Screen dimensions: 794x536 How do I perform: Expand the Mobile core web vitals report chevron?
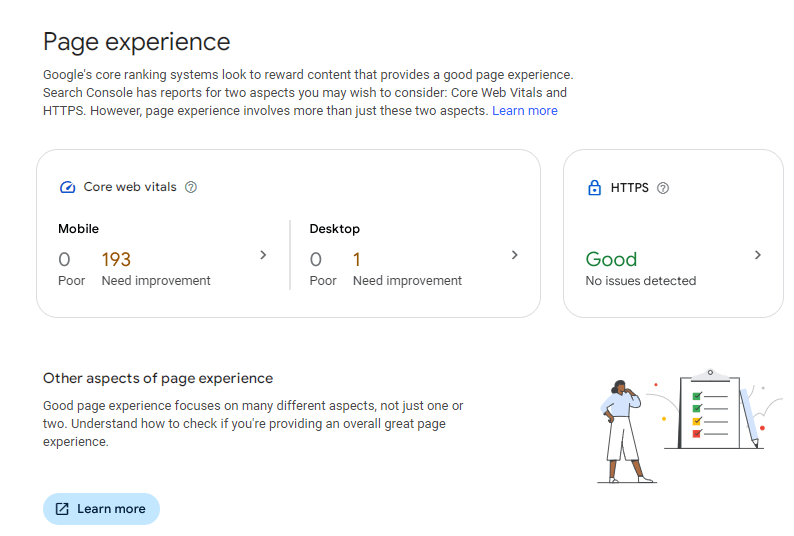pyautogui.click(x=263, y=255)
